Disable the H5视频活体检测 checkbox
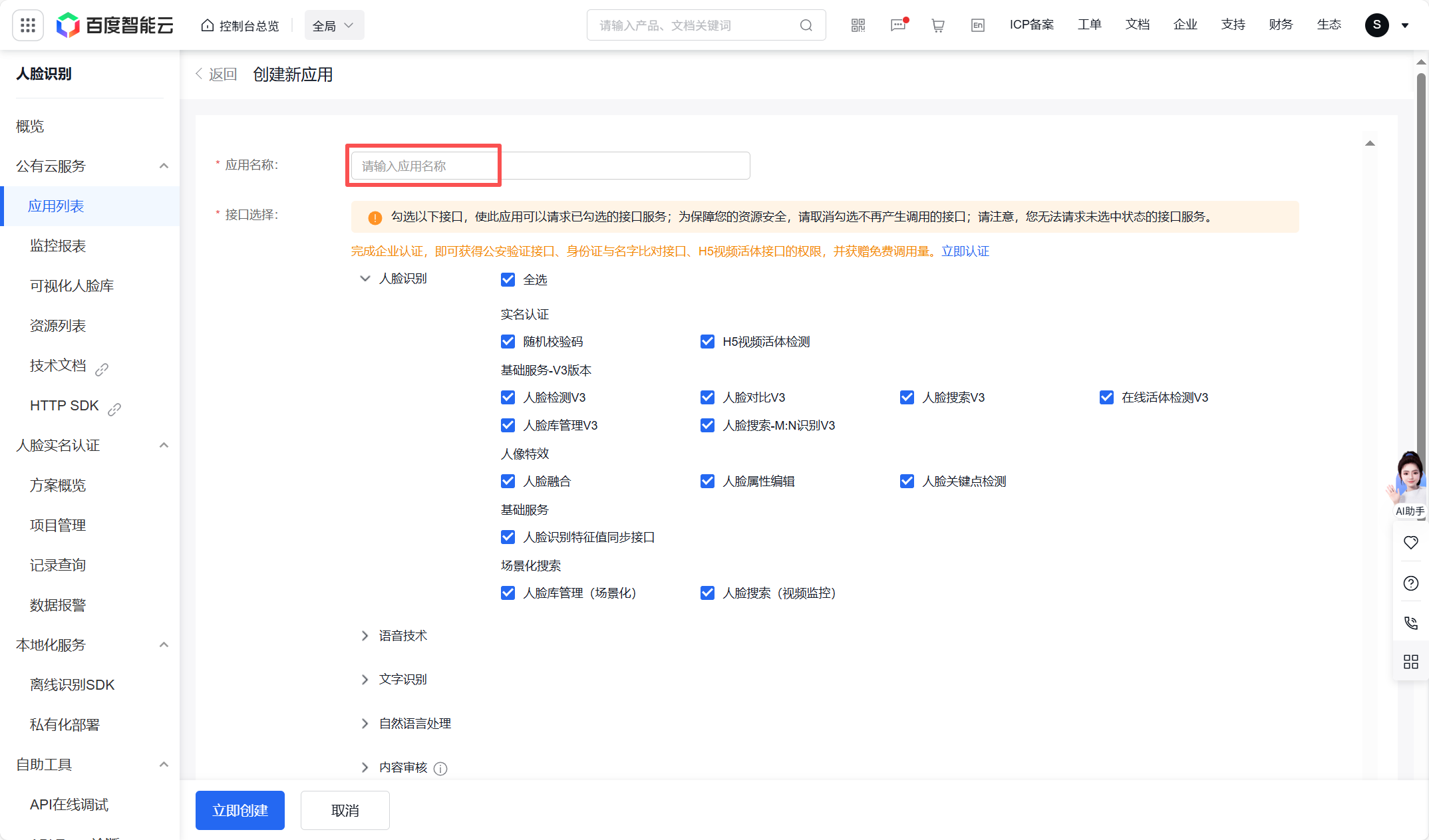The height and width of the screenshot is (840, 1429). 707,341
